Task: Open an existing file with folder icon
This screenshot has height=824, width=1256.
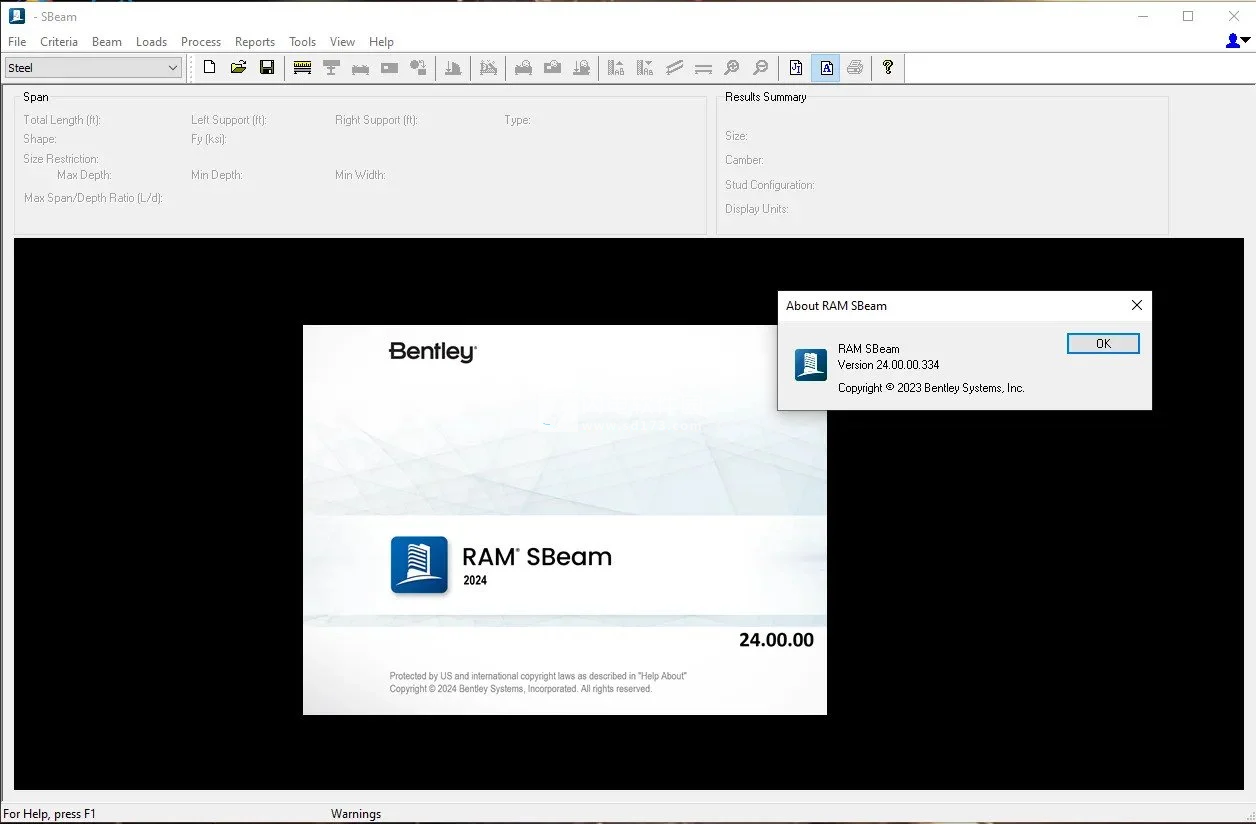Action: (x=238, y=67)
